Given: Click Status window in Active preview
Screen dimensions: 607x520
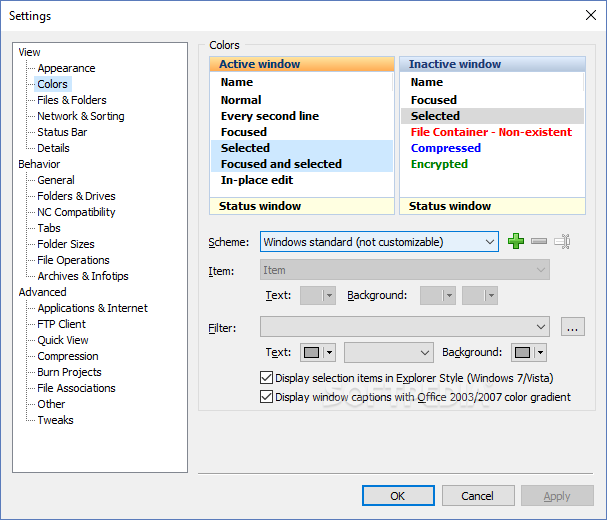Looking at the screenshot, I should [x=302, y=206].
